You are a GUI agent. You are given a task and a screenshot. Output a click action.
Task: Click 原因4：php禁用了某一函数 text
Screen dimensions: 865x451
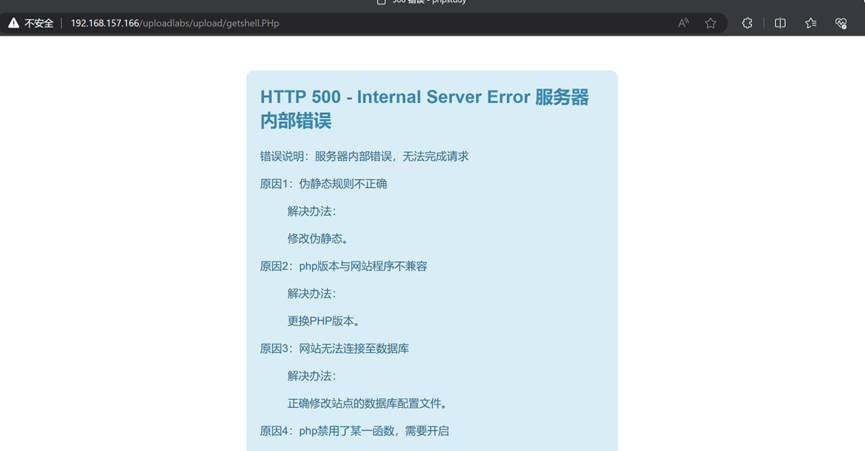pyautogui.click(x=355, y=431)
